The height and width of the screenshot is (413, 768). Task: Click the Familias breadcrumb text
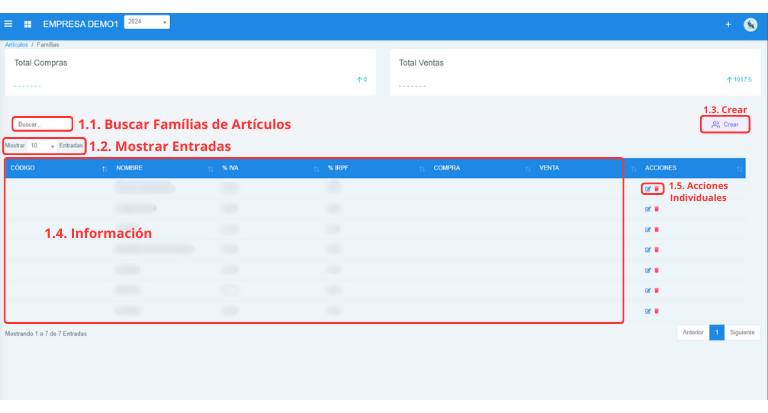(48, 45)
